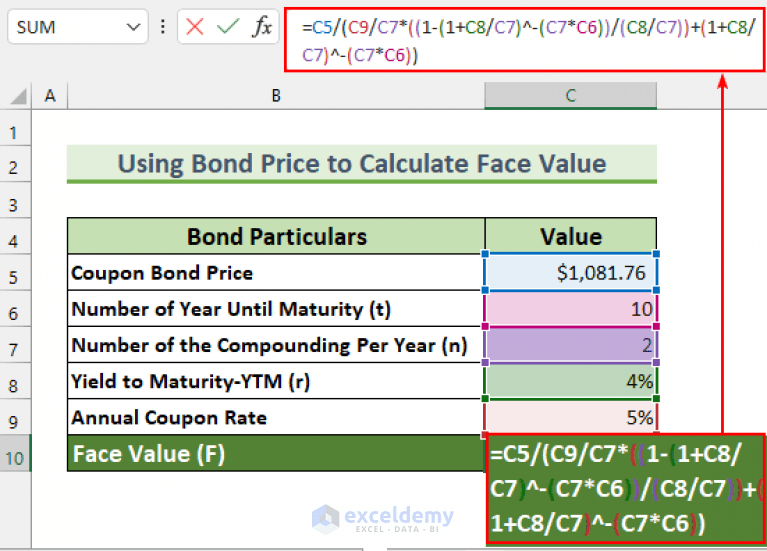
Task: Select the 'Coupon Bond Price' label cell
Action: 276,273
